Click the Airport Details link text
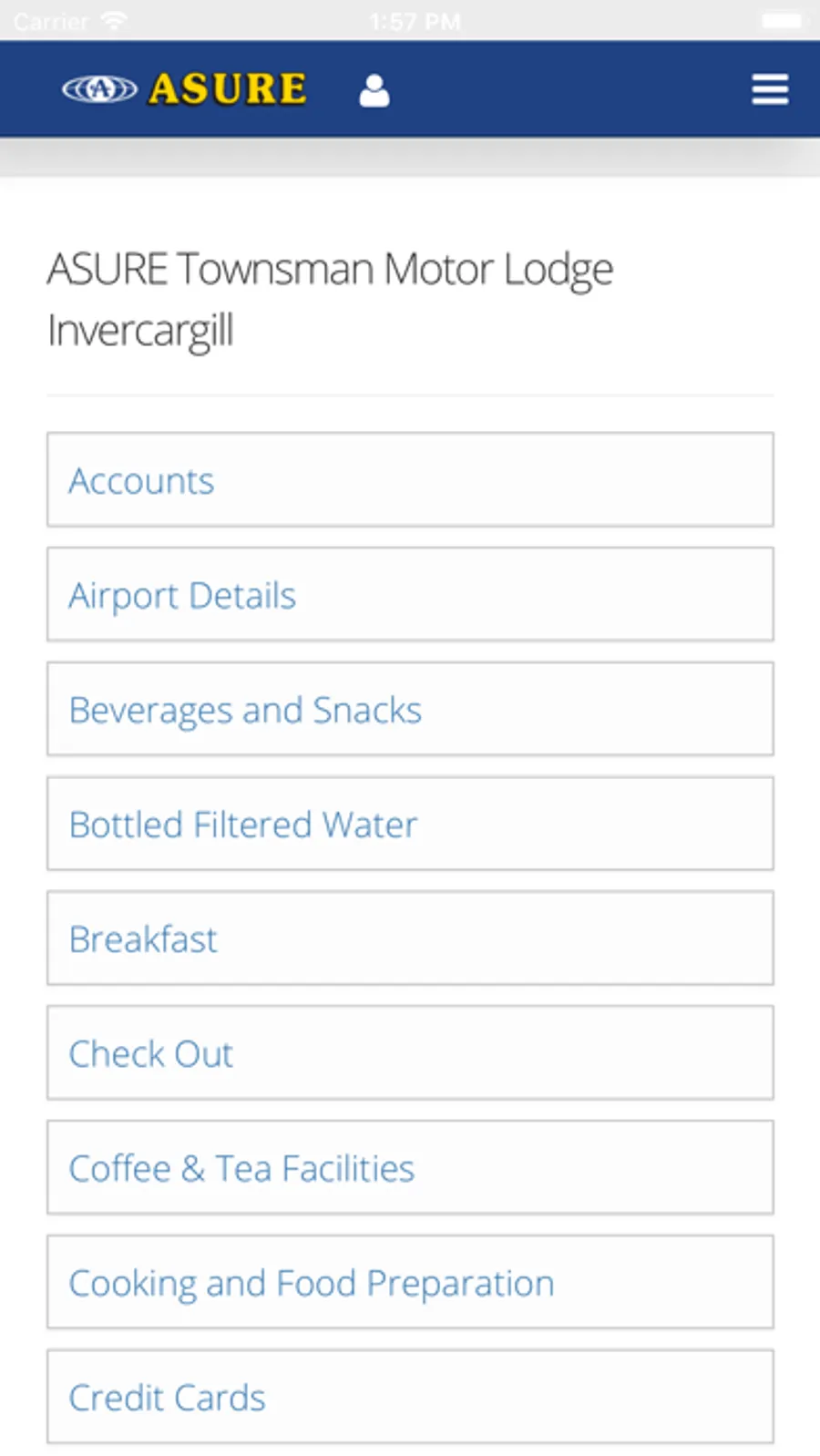 tap(182, 596)
